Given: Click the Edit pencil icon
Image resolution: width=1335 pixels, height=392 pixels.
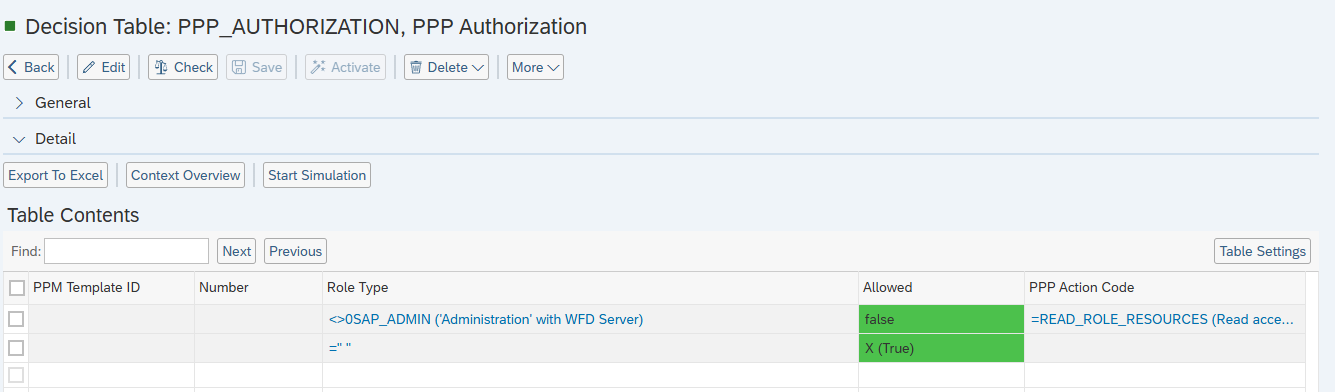Looking at the screenshot, I should click(88, 67).
